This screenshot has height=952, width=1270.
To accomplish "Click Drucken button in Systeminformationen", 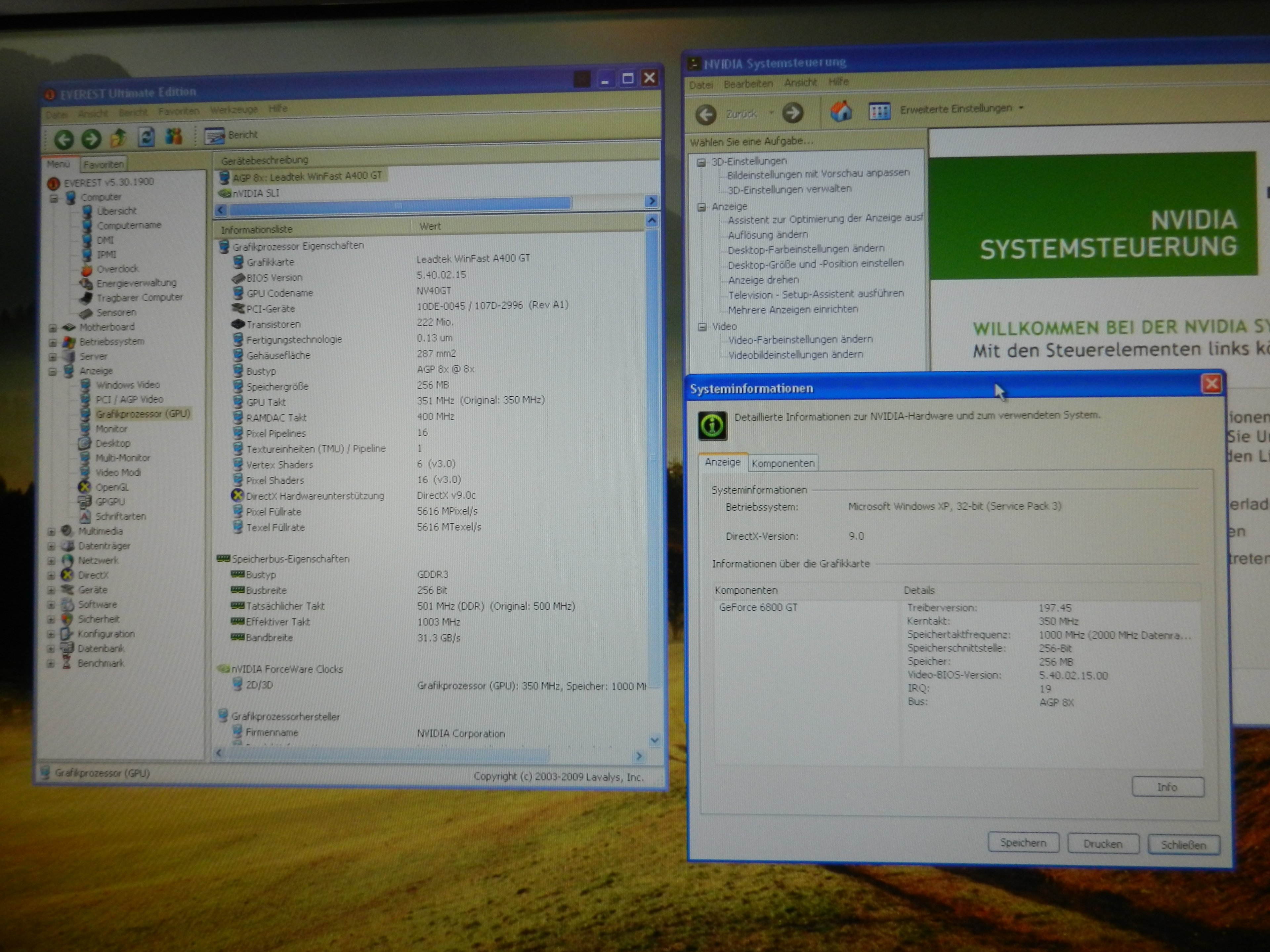I will point(1102,844).
